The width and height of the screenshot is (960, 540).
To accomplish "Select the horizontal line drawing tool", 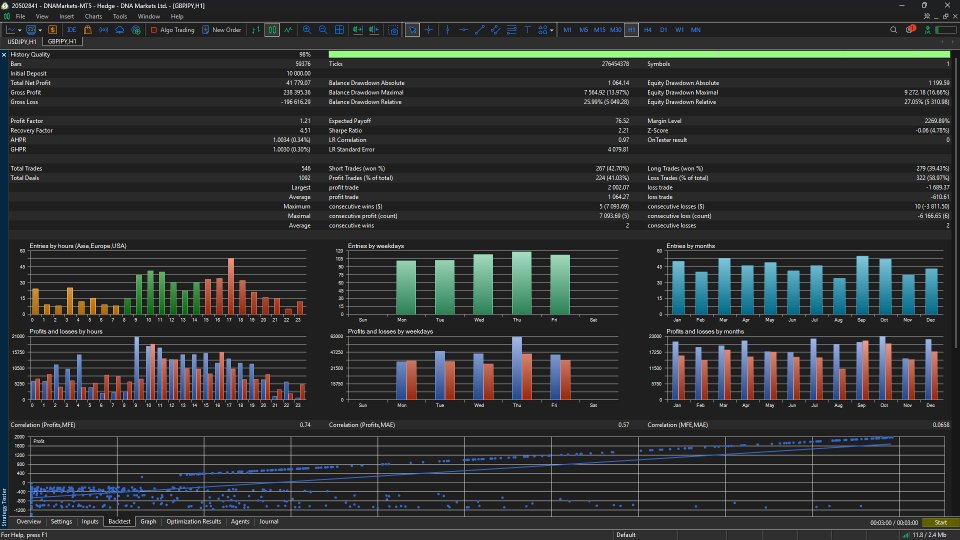I will 463,30.
